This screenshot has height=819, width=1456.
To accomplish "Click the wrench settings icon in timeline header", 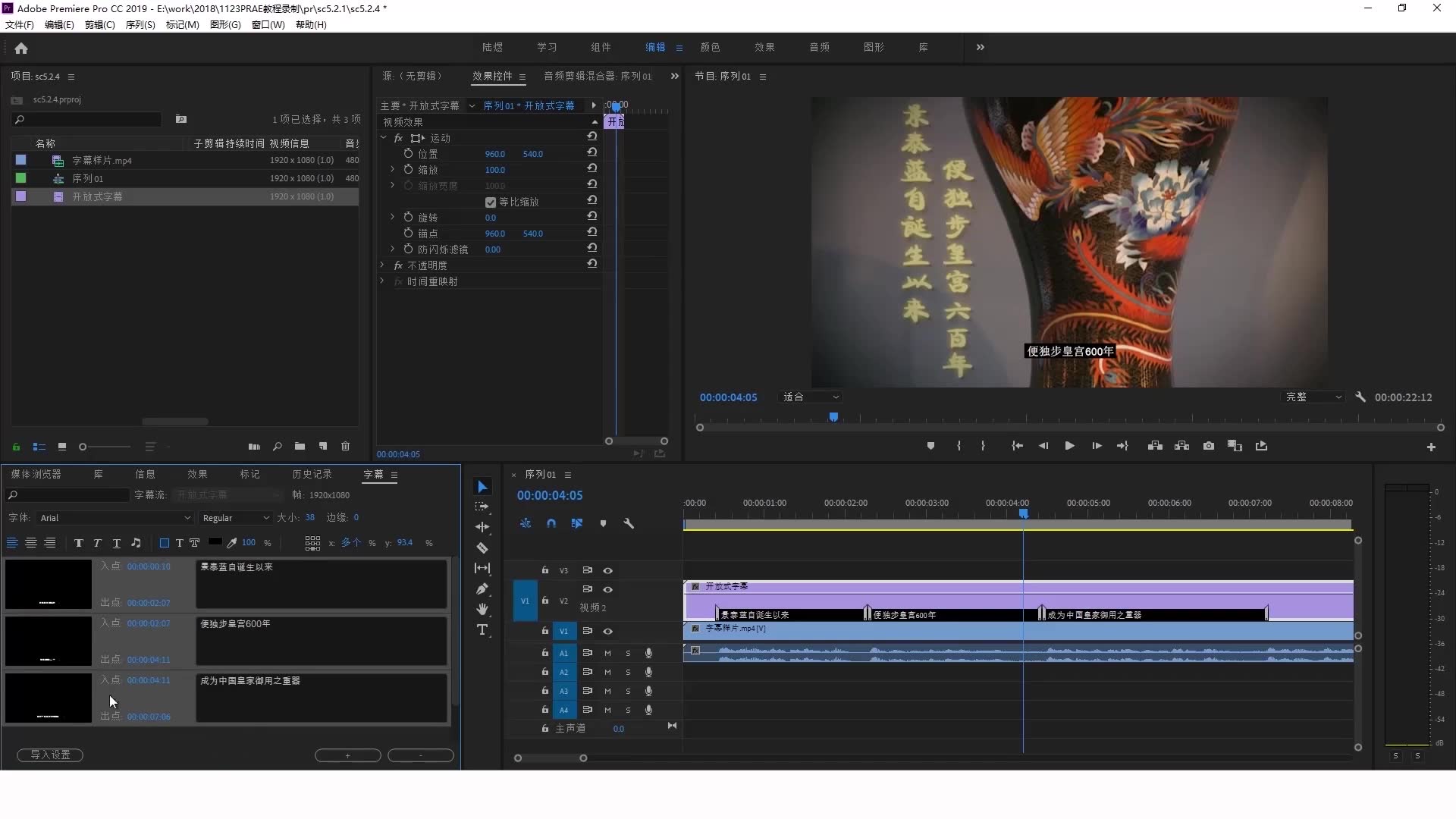I will (629, 523).
